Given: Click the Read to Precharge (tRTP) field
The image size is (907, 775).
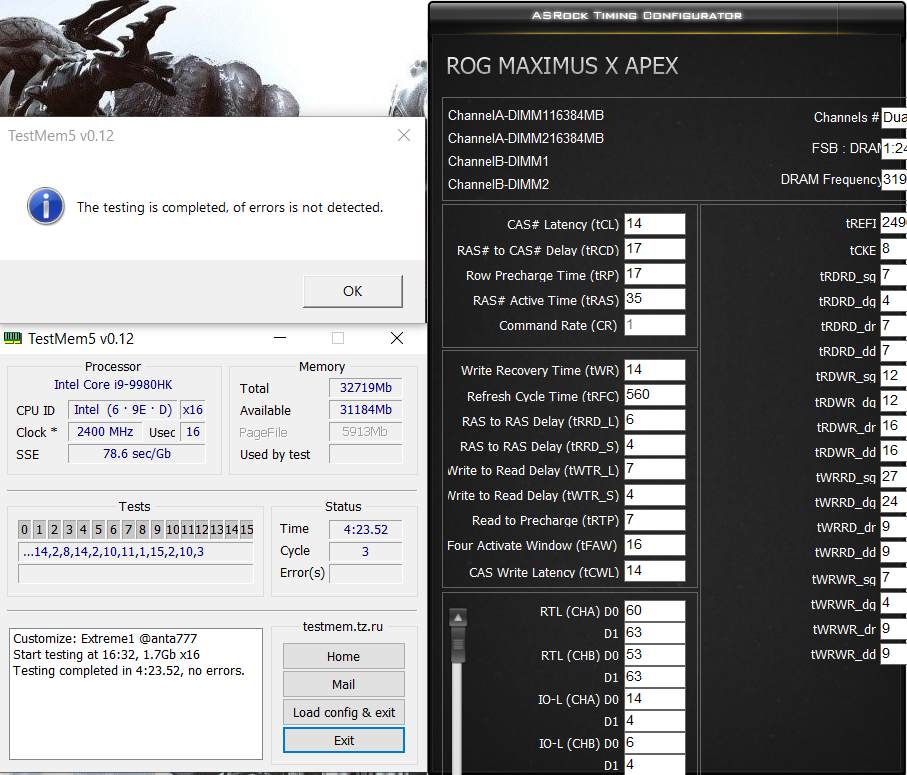Looking at the screenshot, I should click(x=655, y=520).
